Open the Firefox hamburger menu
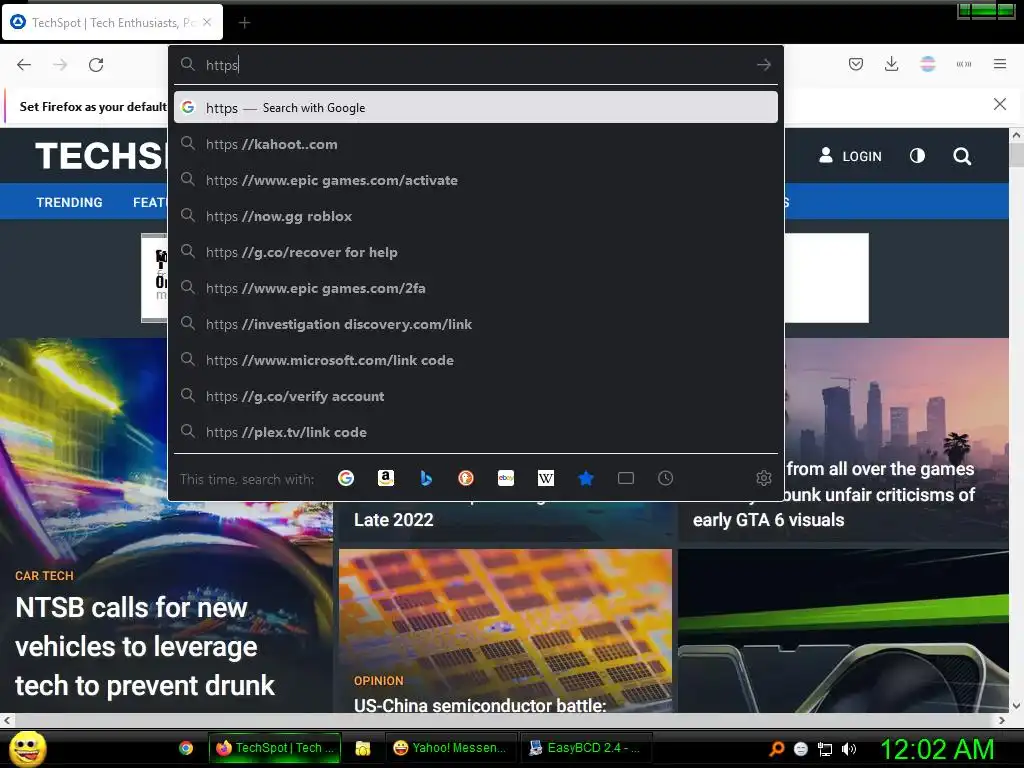Viewport: 1024px width, 768px height. [x=1000, y=64]
